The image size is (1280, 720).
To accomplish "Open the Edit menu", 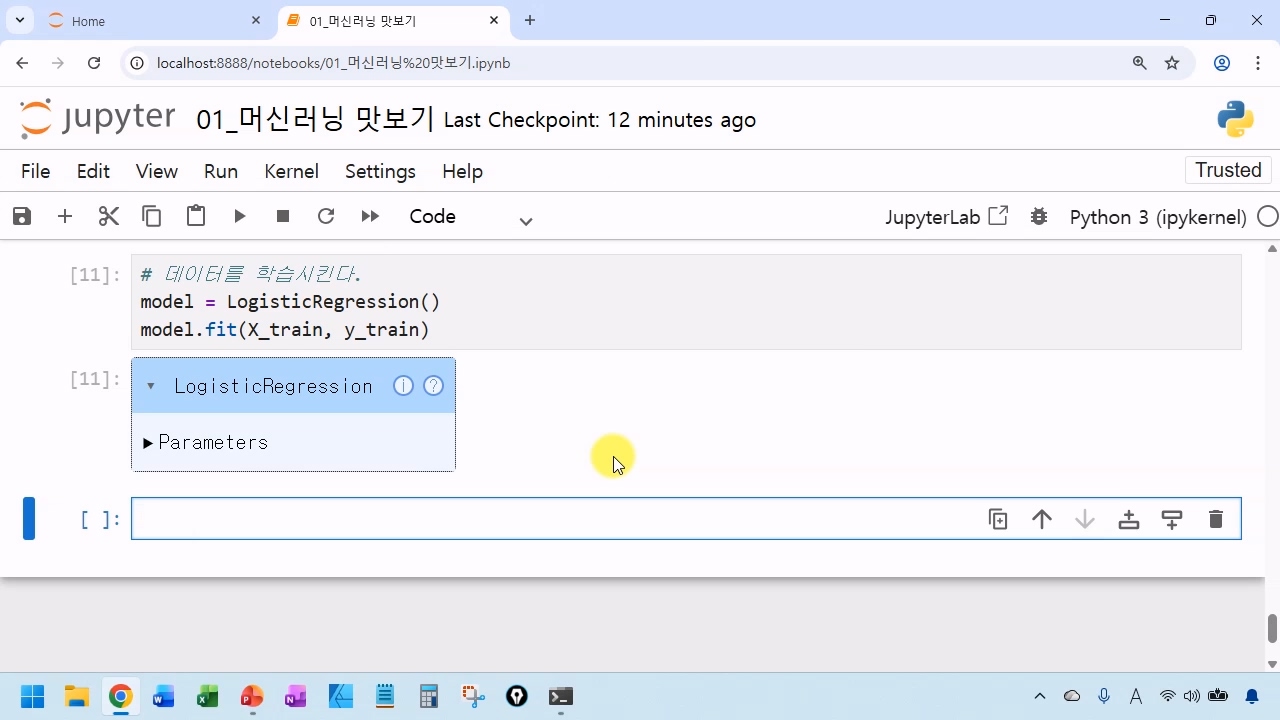I will click(x=93, y=171).
